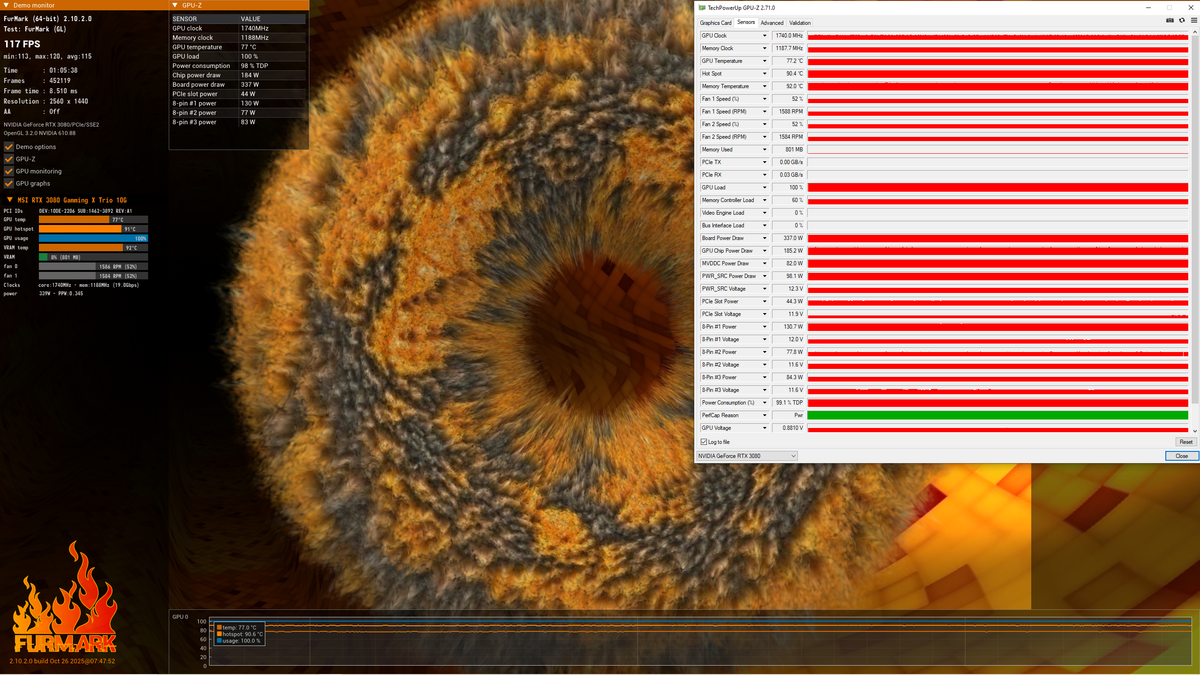Click the VRAM temp bar showing 92°C
This screenshot has height=675, width=1200.
pos(93,247)
